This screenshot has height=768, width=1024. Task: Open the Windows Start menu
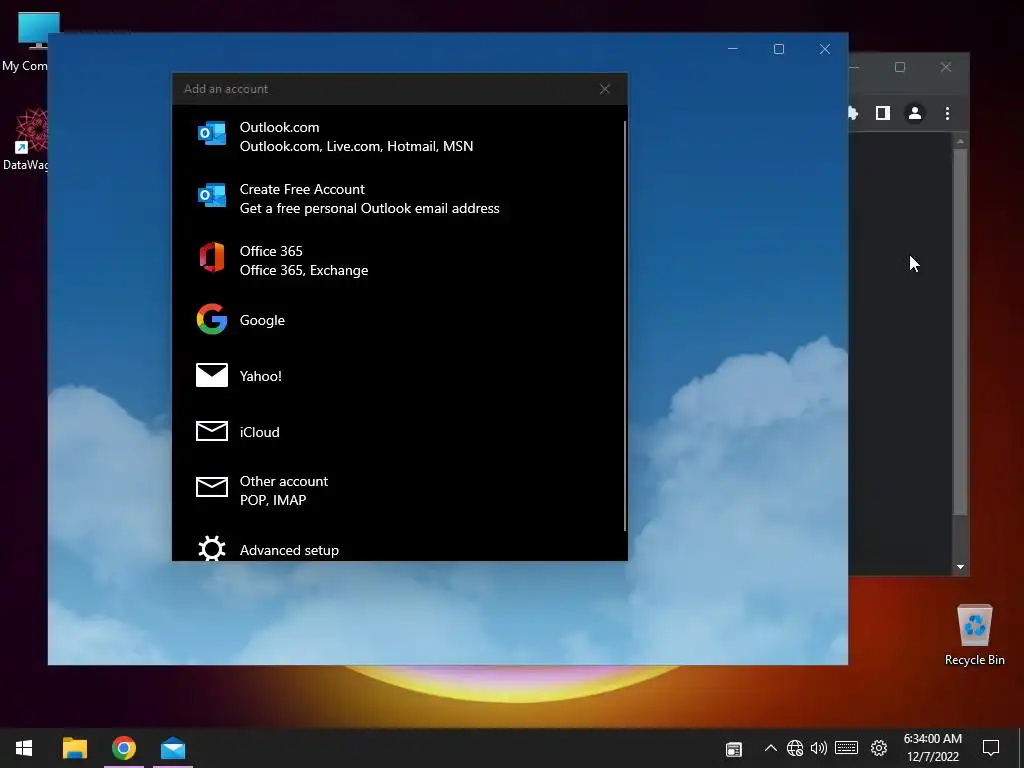coord(24,748)
